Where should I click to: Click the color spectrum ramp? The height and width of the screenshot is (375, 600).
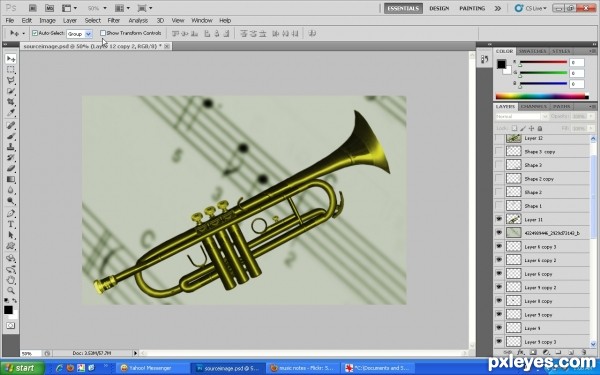click(x=542, y=96)
